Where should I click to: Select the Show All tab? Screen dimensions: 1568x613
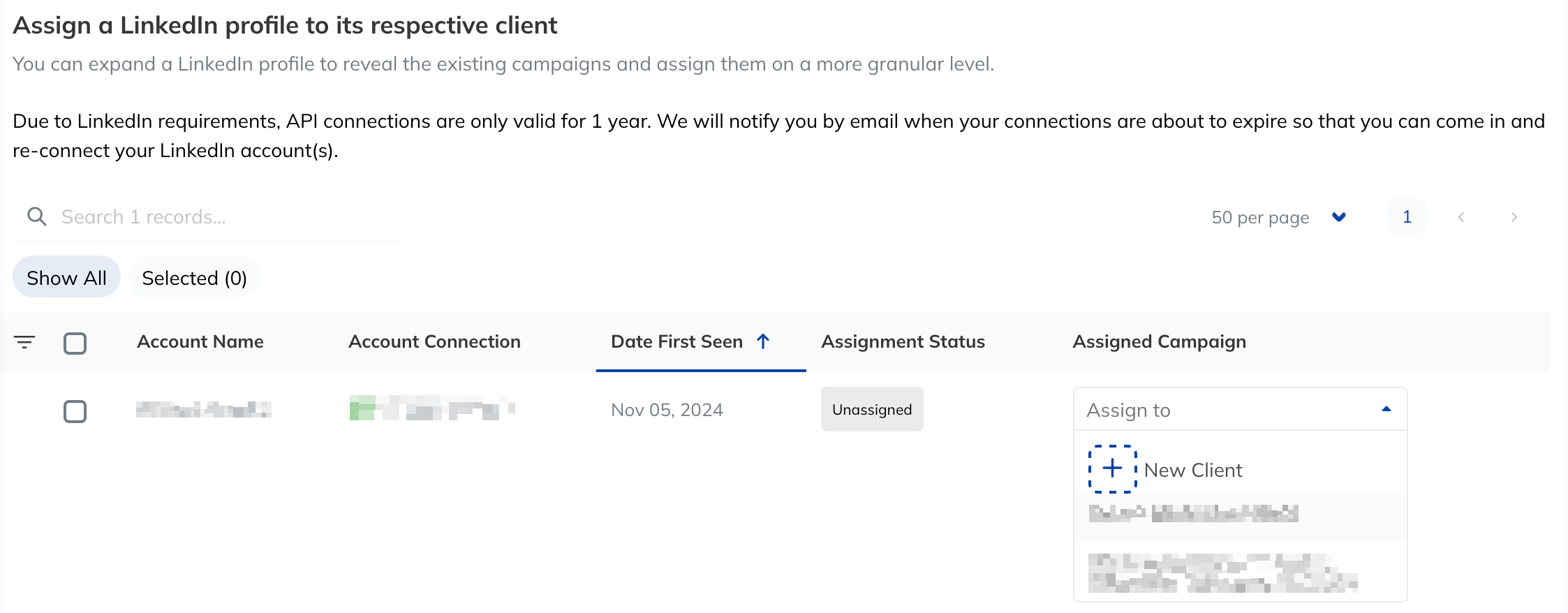(x=66, y=277)
